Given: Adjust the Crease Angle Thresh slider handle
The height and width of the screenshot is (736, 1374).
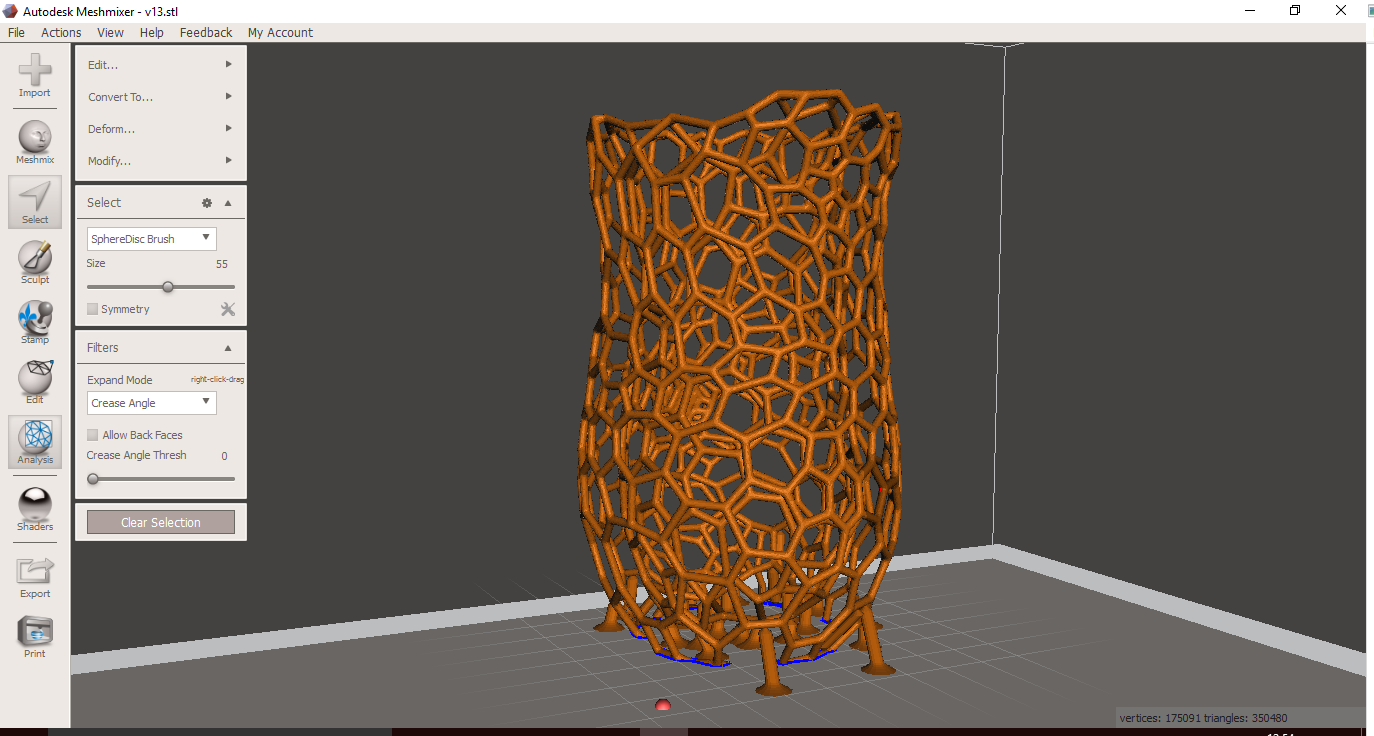Looking at the screenshot, I should pyautogui.click(x=93, y=479).
